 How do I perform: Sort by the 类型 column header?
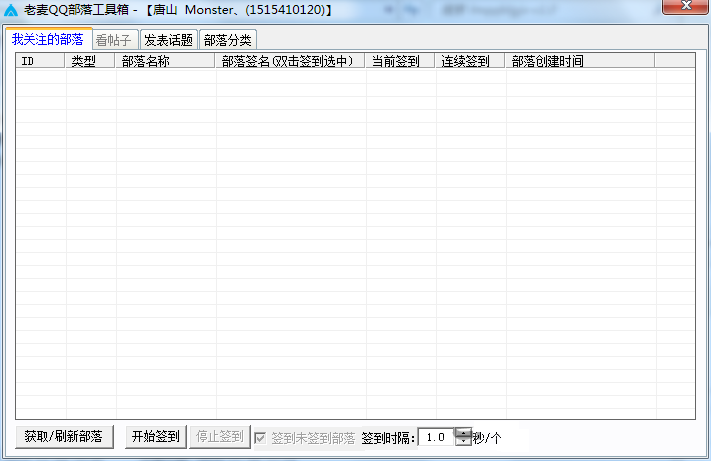pyautogui.click(x=91, y=61)
